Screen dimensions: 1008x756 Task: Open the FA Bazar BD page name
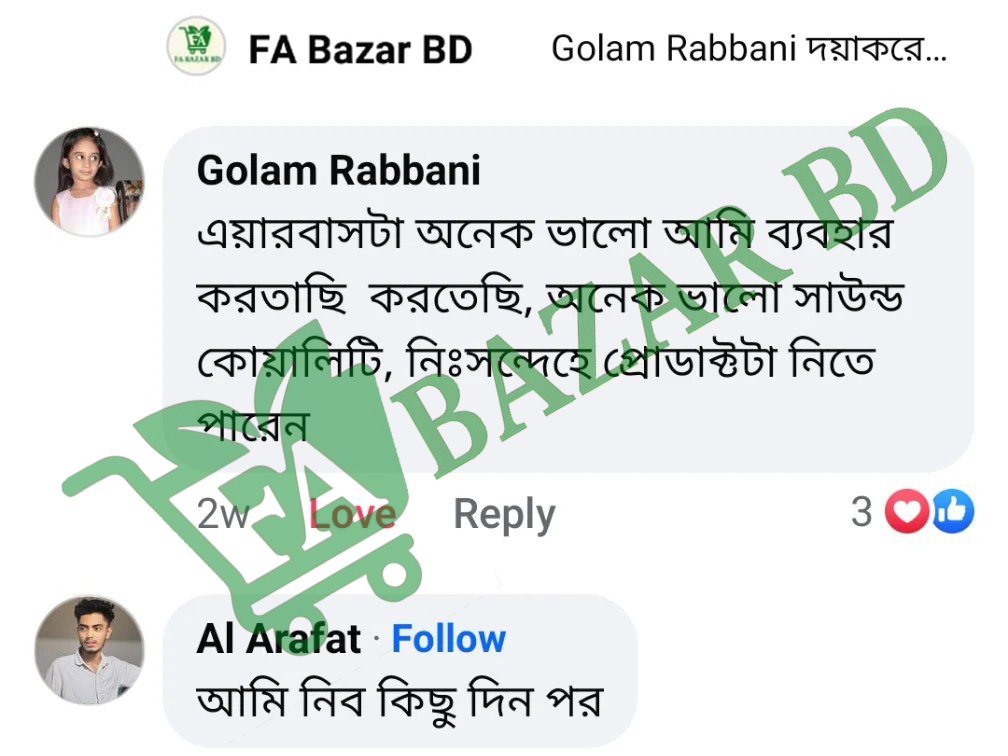tap(360, 49)
